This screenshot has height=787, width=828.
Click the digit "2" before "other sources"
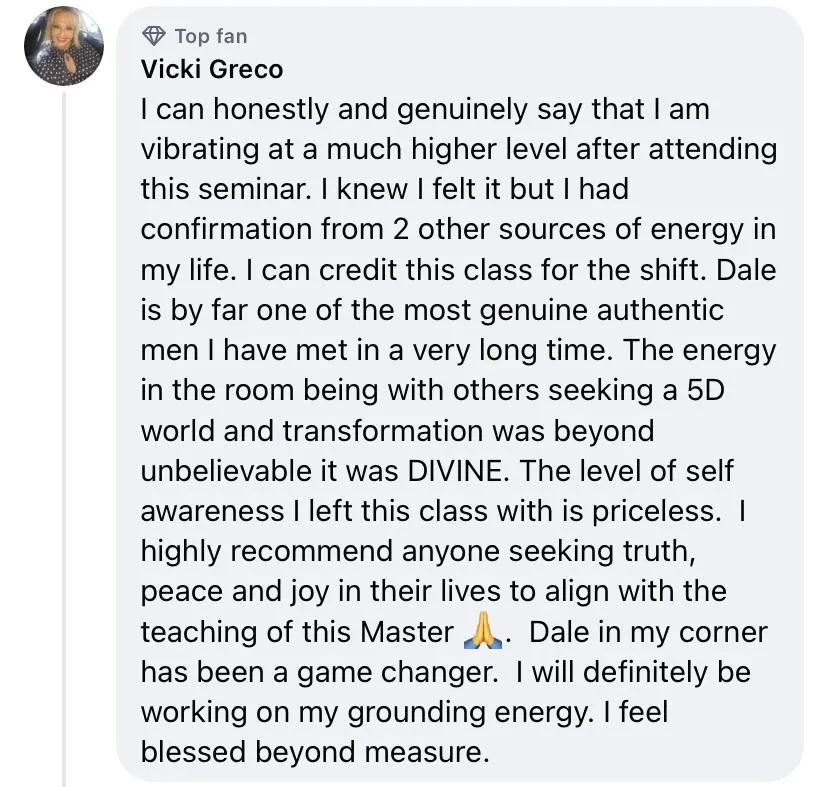click(x=401, y=229)
